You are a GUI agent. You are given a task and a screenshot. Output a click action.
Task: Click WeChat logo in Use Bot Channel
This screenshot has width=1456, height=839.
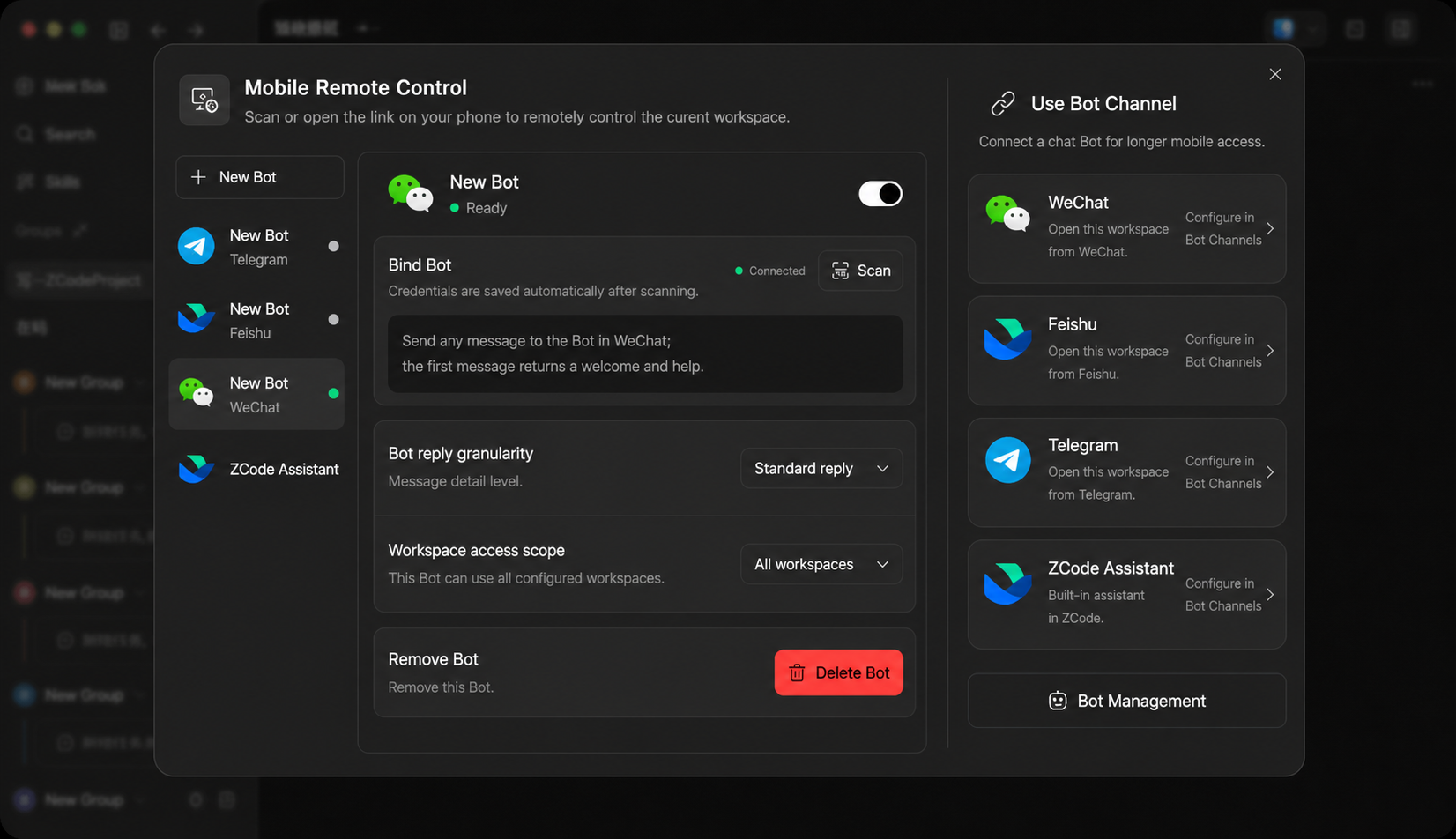tap(1008, 212)
